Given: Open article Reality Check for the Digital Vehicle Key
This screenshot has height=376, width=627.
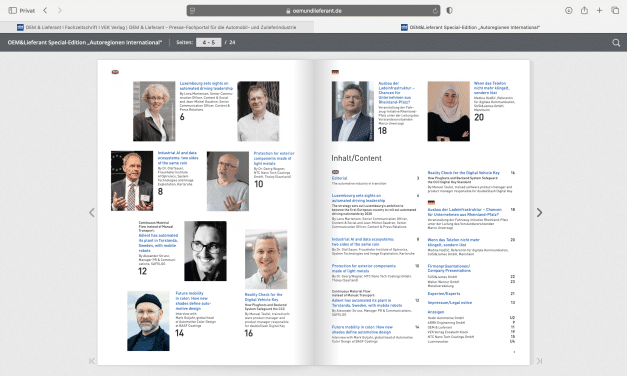Looking at the screenshot, I should 264,297.
